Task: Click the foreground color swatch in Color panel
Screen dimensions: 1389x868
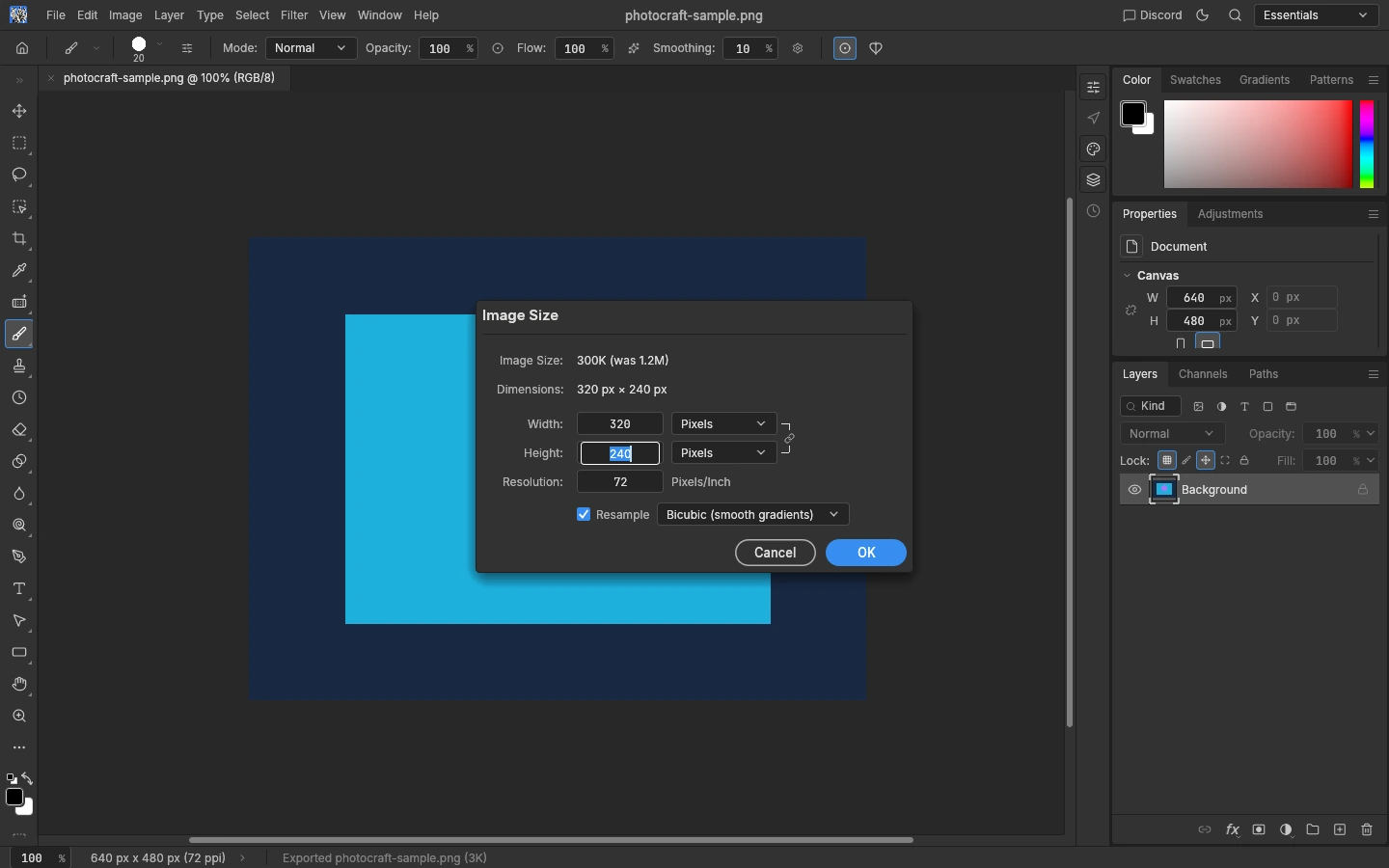Action: pyautogui.click(x=1132, y=114)
